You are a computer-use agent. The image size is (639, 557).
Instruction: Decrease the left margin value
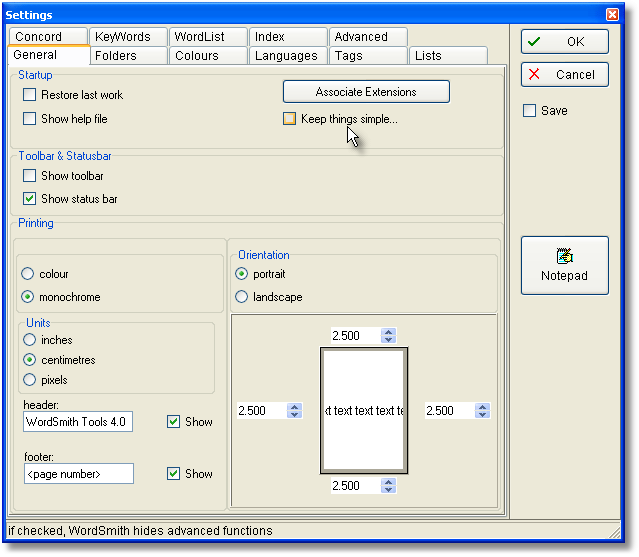(294, 414)
